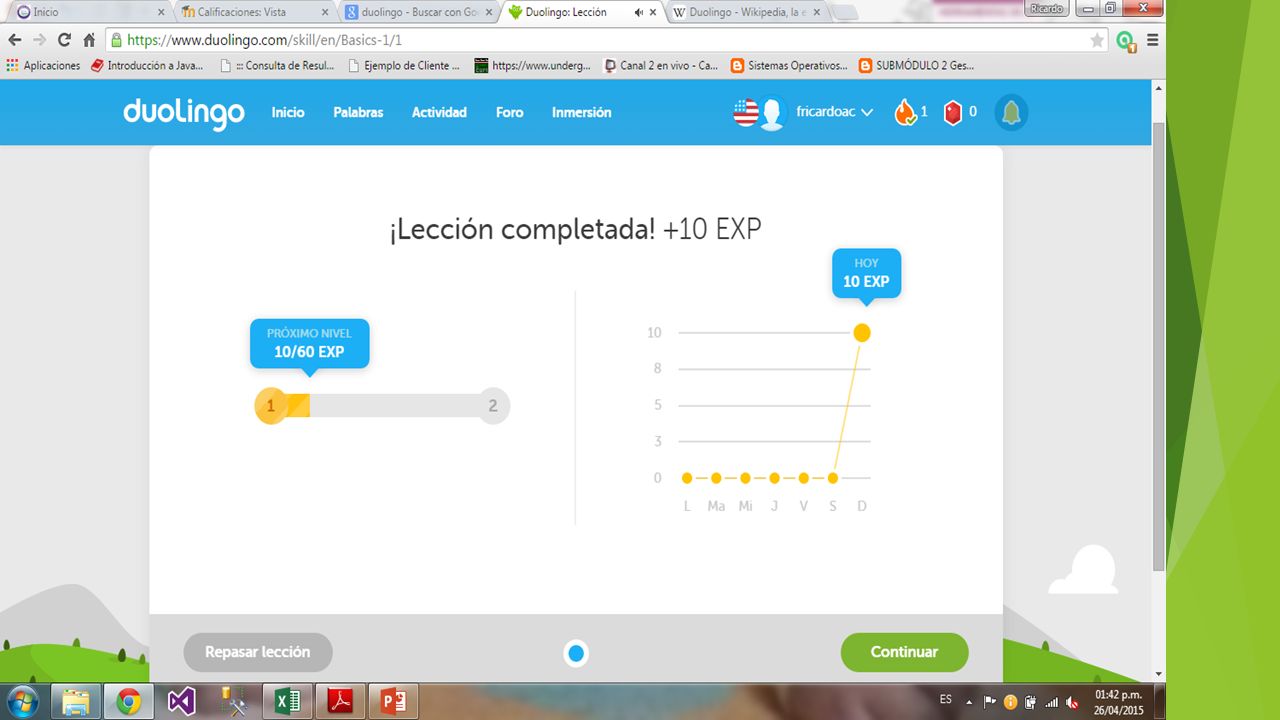
Task: Click the Repasar lección button
Action: click(x=258, y=652)
